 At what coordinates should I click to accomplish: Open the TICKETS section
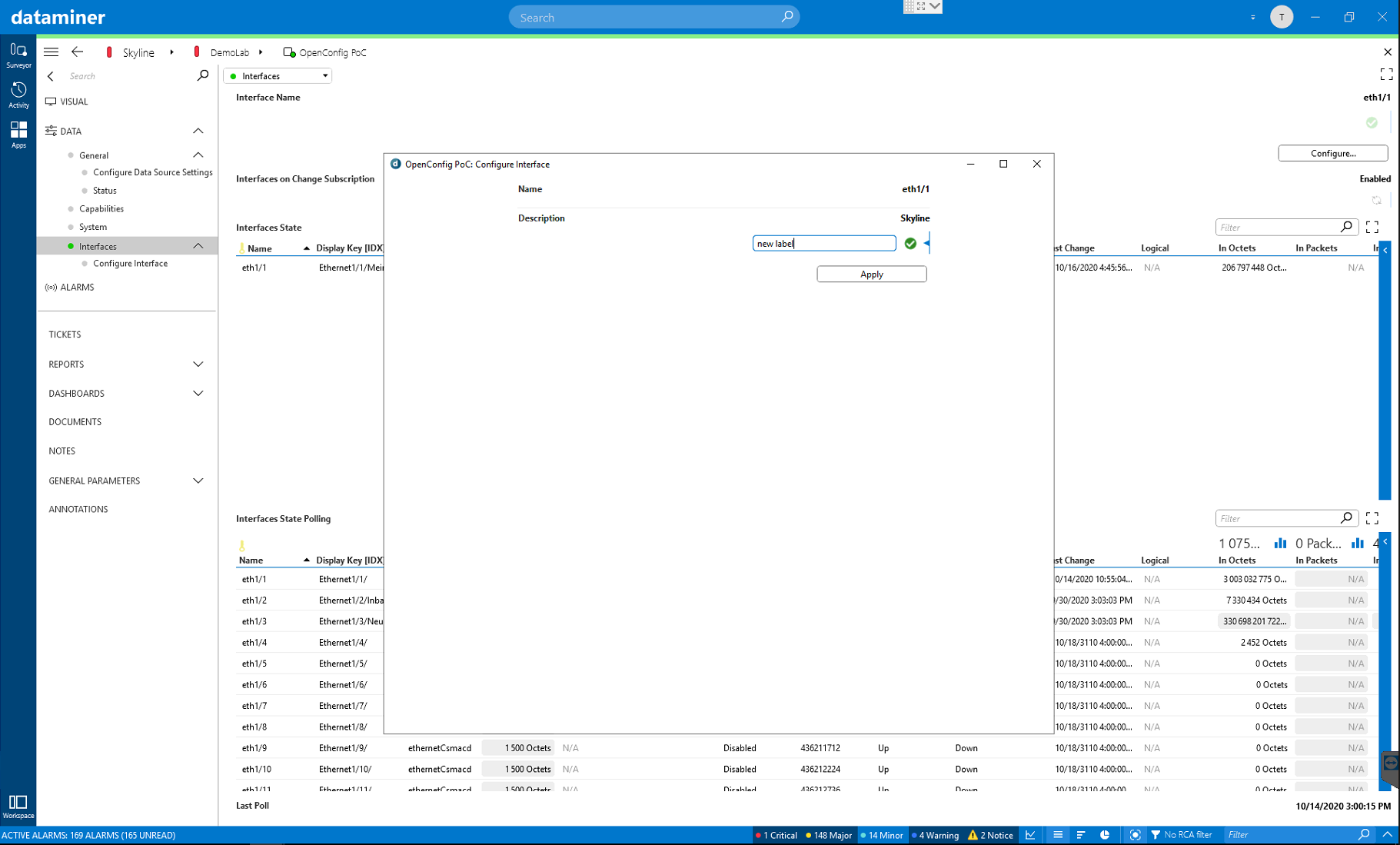tap(65, 334)
